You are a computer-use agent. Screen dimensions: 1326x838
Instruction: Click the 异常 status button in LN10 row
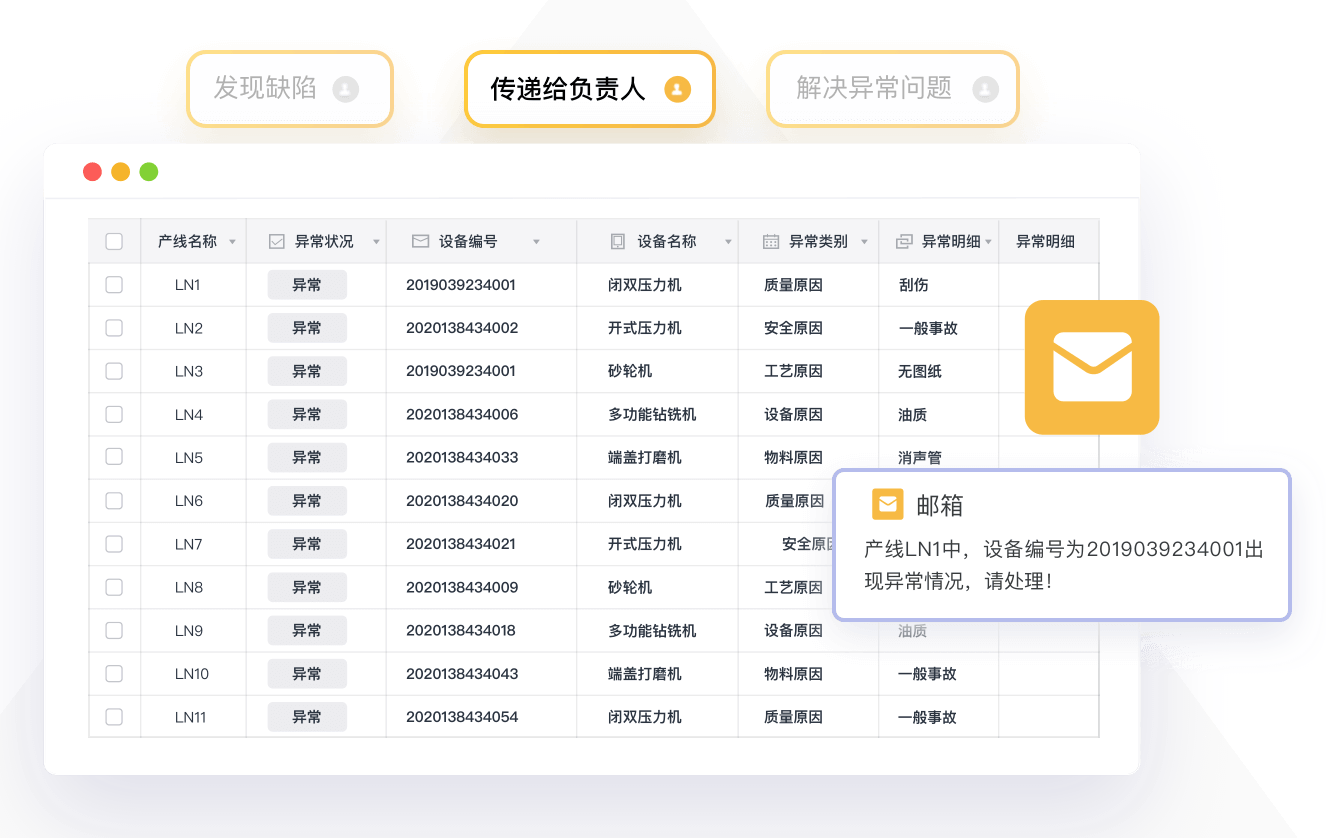click(x=307, y=674)
